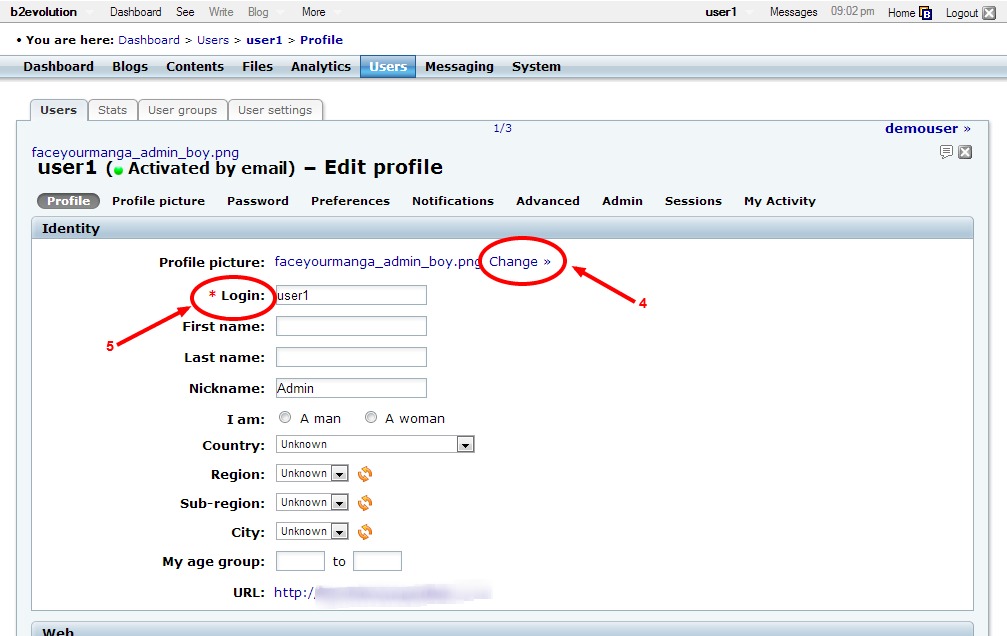Close the user edit form with X icon

pyautogui.click(x=965, y=152)
